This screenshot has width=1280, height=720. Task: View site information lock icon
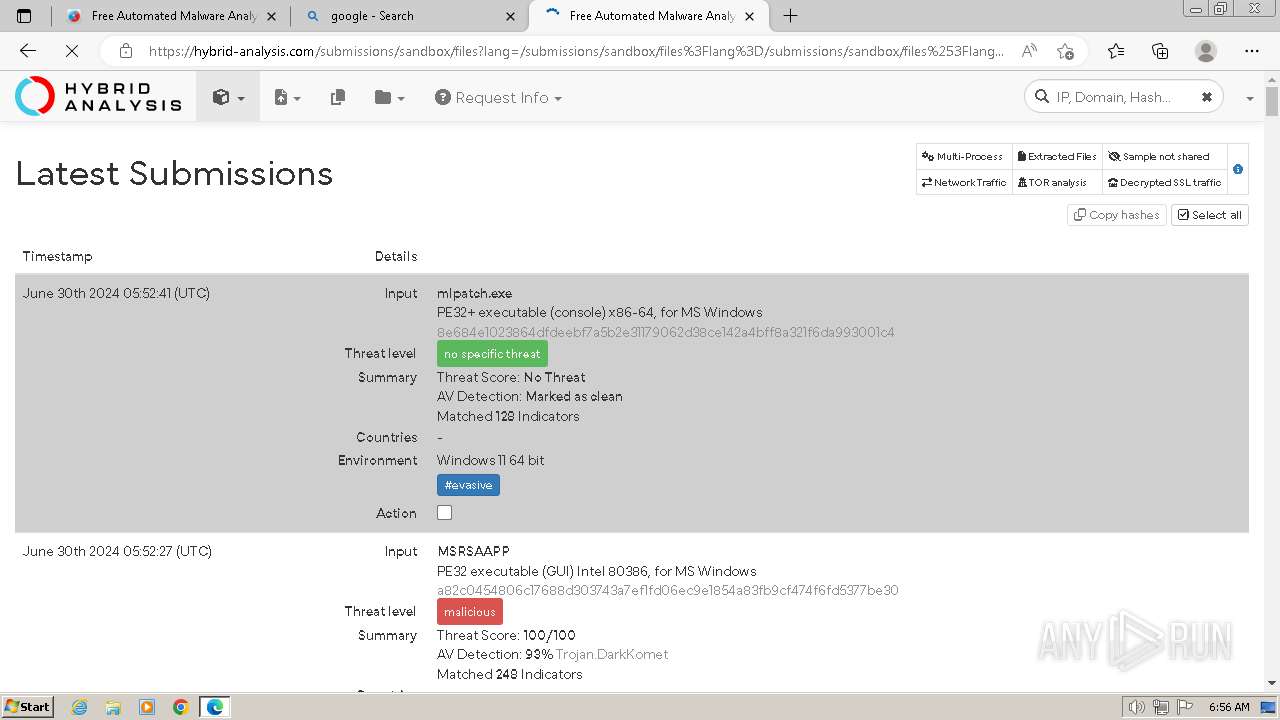click(126, 51)
